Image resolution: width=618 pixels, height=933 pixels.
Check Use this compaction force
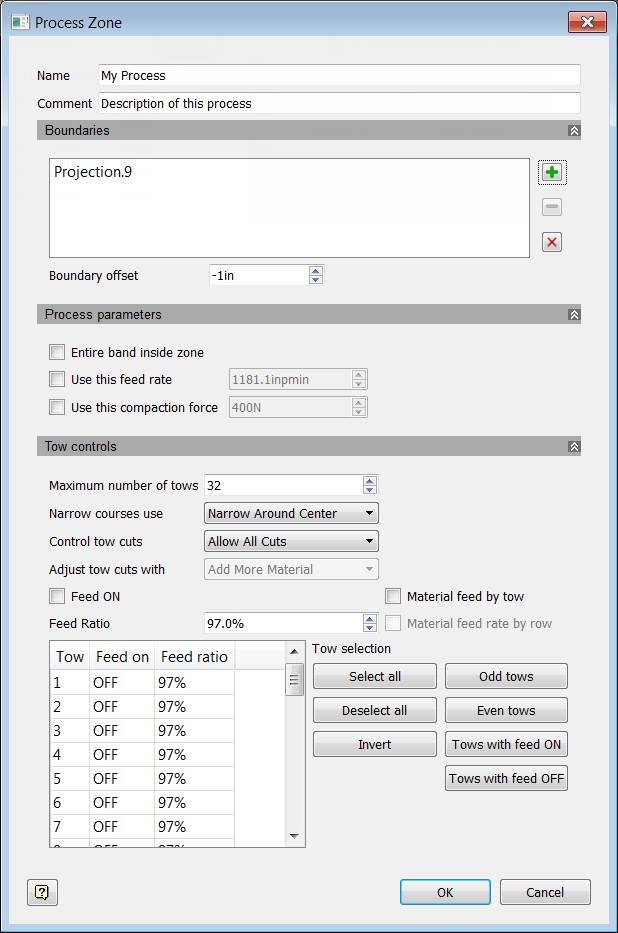tap(57, 407)
